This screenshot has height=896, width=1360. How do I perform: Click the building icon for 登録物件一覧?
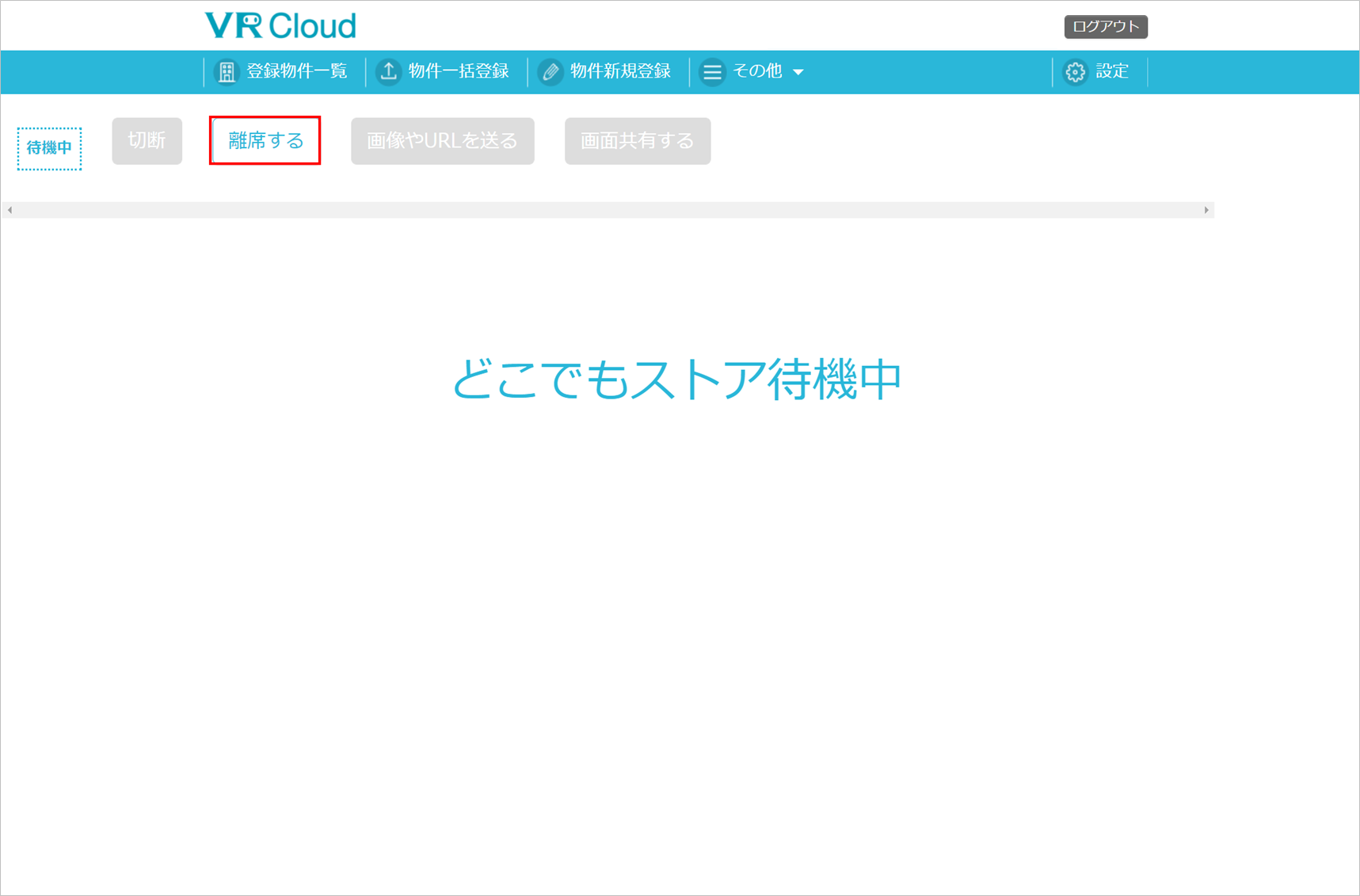click(x=227, y=72)
